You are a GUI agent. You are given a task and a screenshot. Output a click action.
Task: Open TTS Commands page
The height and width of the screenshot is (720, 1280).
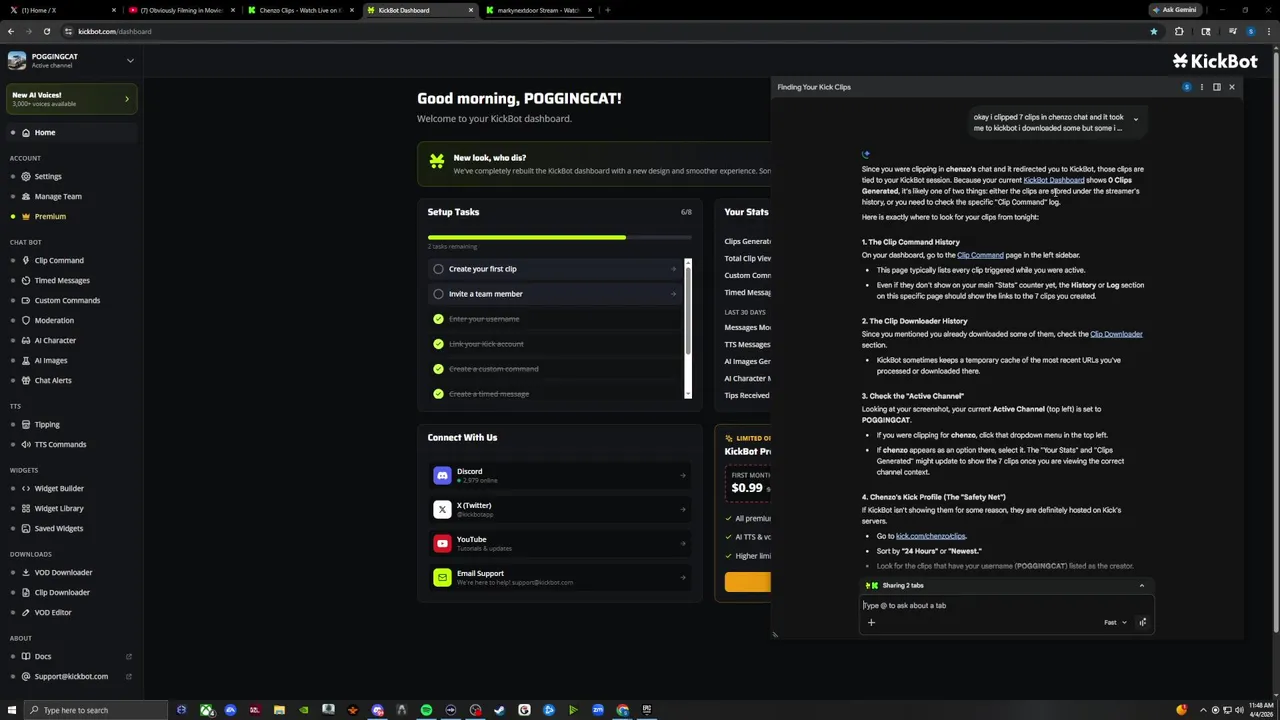coord(70,444)
